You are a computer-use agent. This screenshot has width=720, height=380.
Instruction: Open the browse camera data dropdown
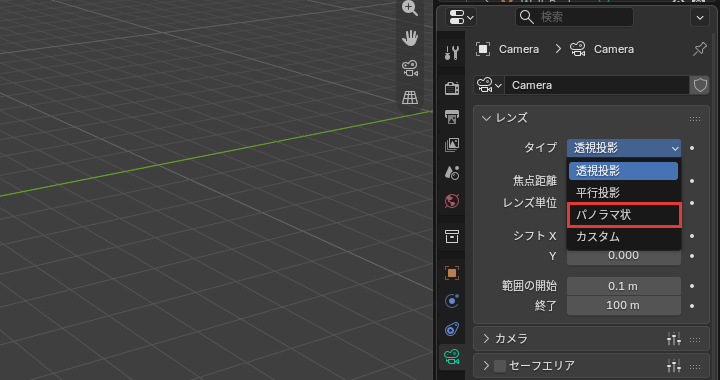[489, 85]
